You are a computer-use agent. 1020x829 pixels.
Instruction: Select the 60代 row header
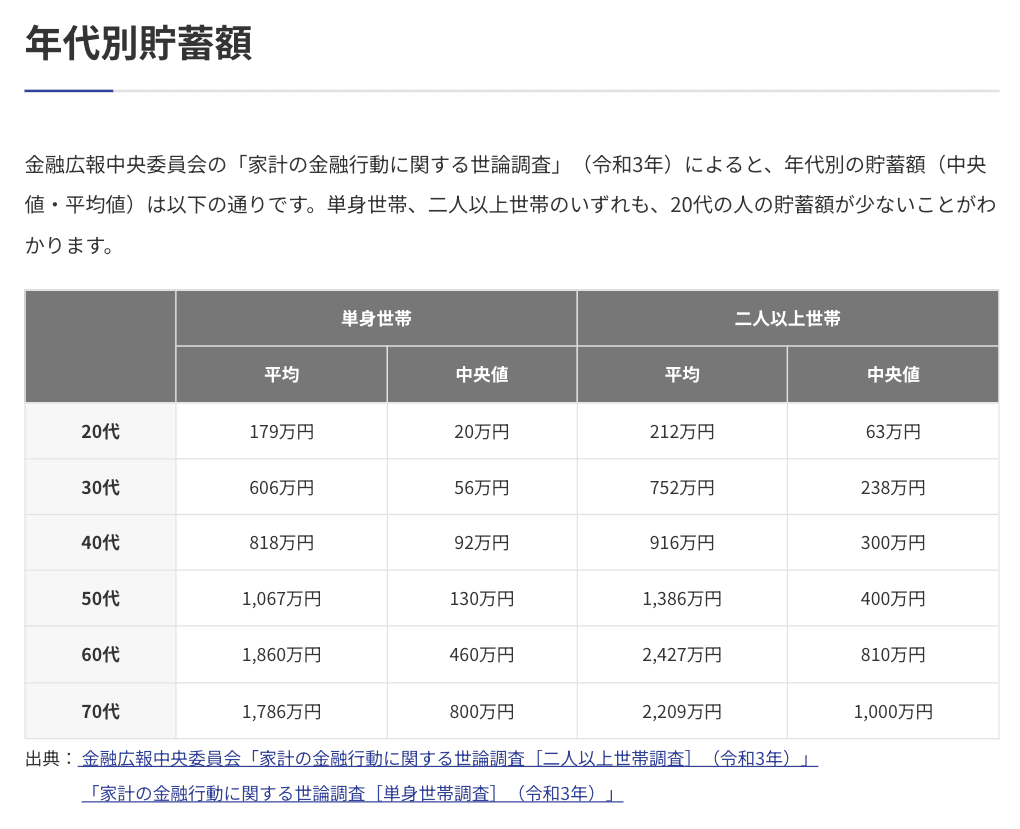[100, 655]
